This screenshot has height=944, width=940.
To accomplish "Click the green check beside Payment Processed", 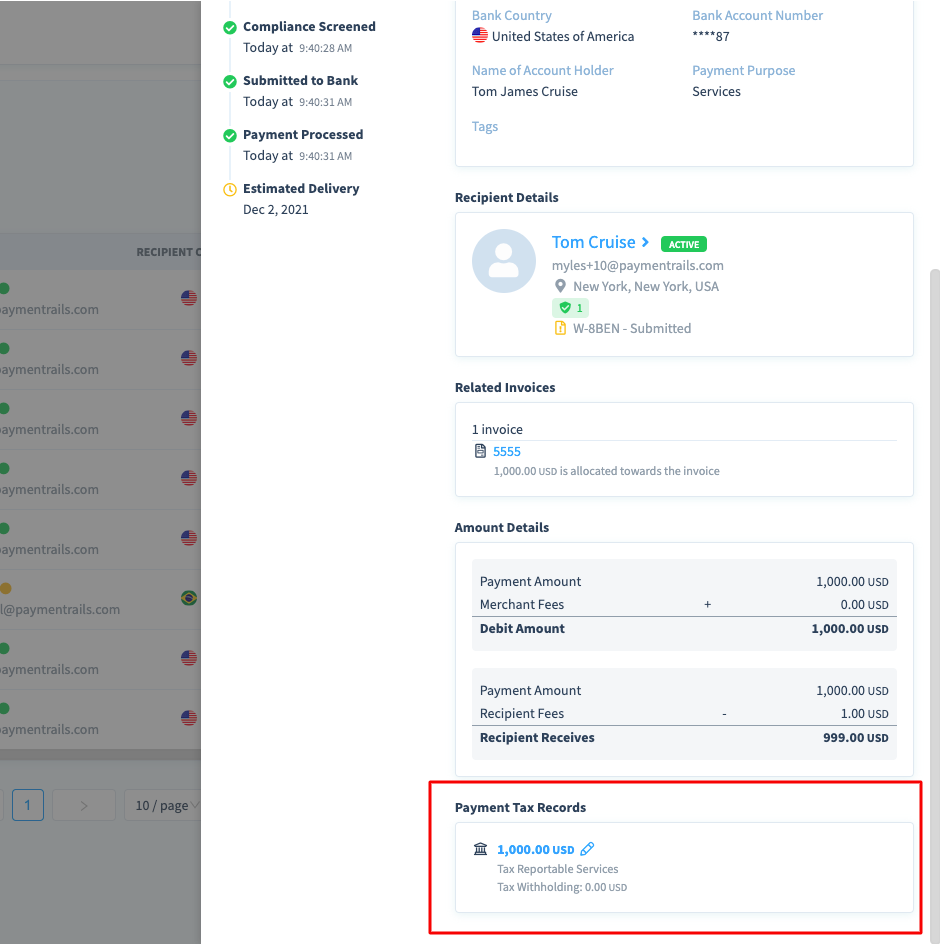I will tap(230, 135).
